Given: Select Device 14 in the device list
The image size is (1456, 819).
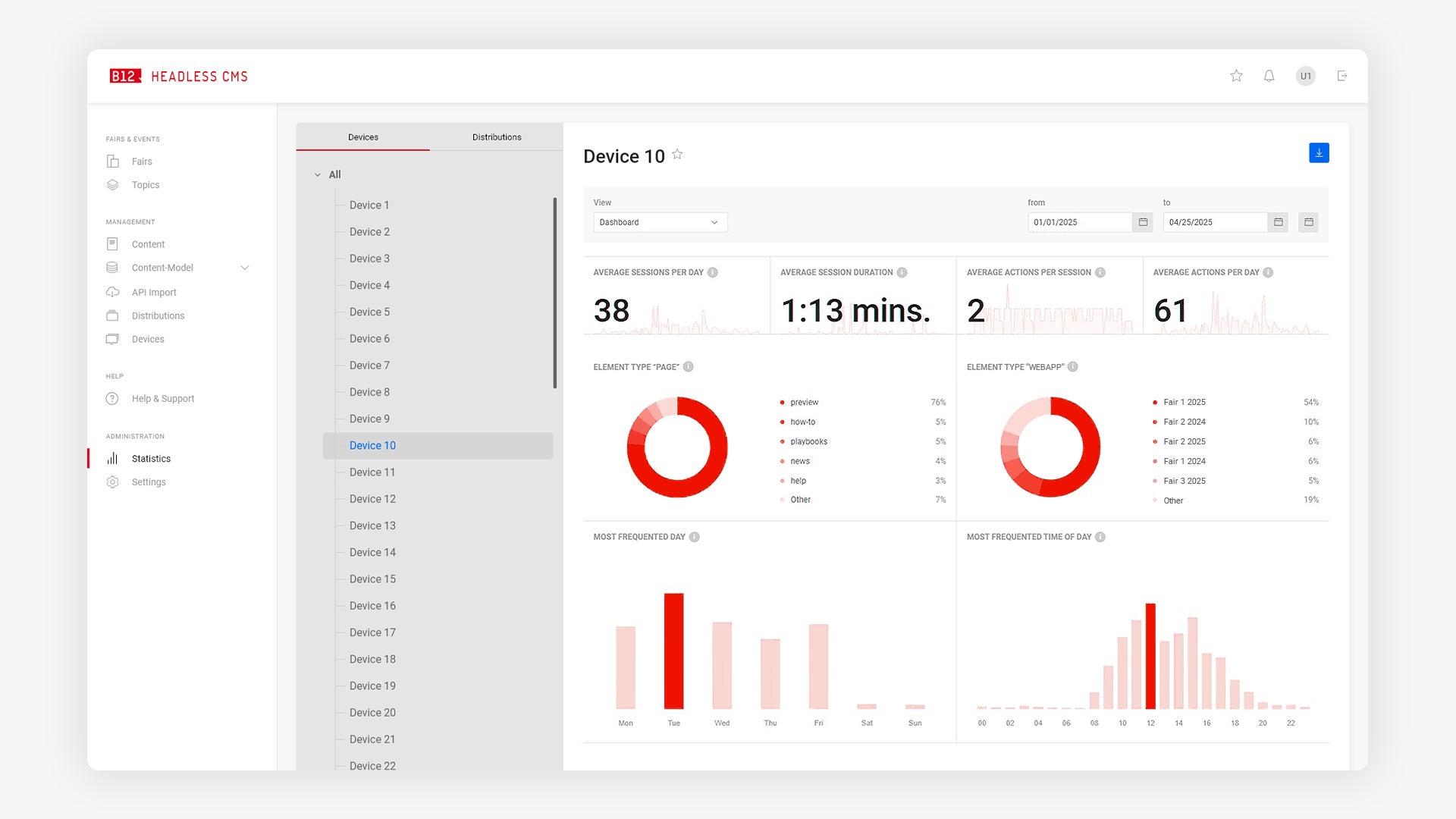Looking at the screenshot, I should (372, 552).
